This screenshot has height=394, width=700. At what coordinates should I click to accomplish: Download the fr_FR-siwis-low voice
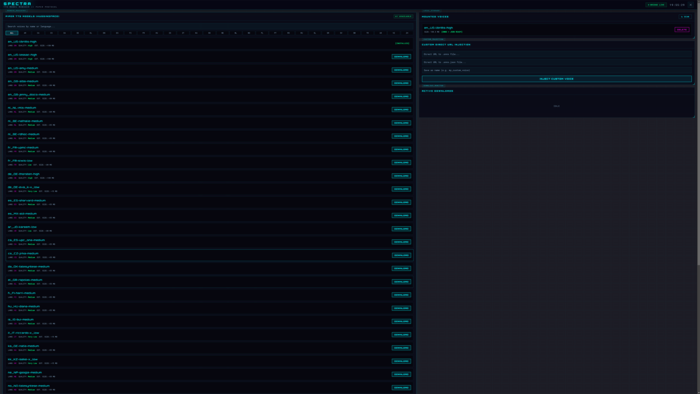(401, 162)
